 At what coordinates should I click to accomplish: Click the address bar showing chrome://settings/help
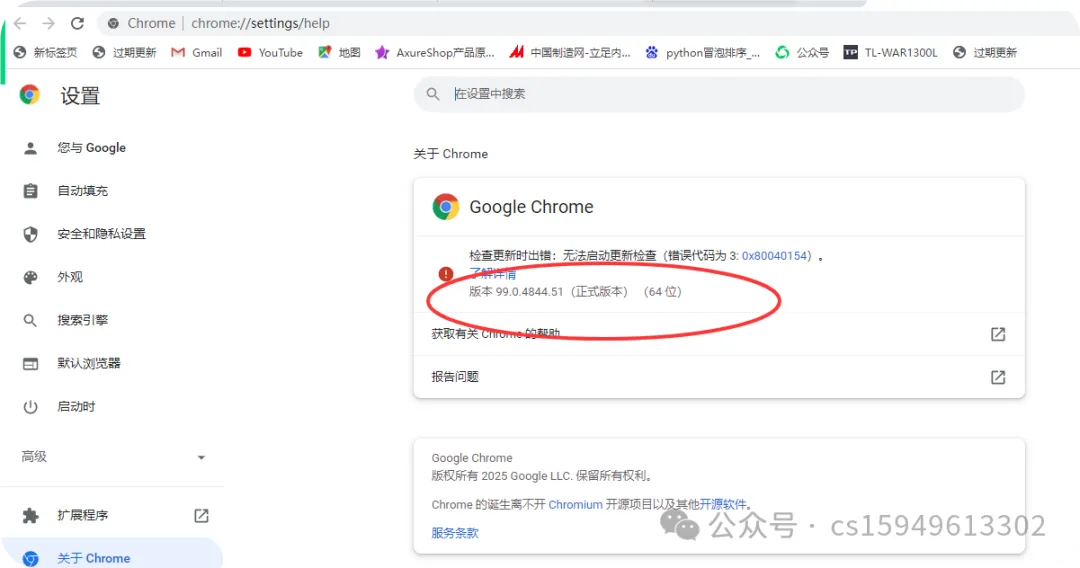[585, 23]
